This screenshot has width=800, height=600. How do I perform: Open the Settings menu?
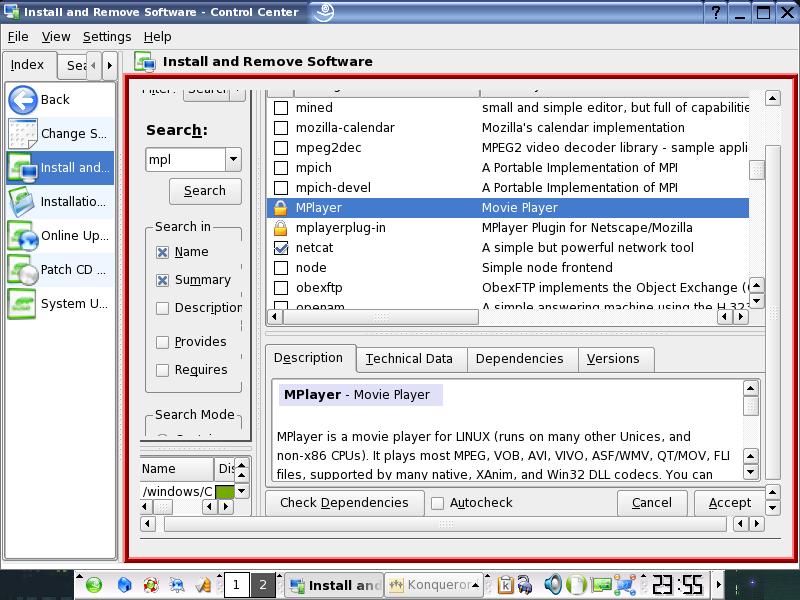106,36
